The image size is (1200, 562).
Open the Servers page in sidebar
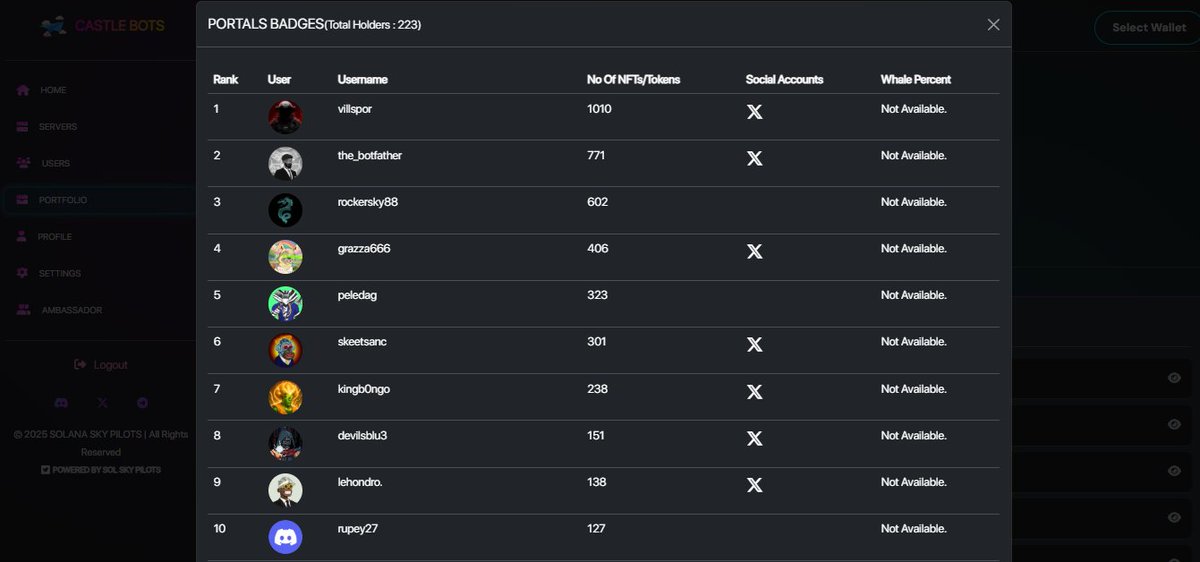pos(57,127)
